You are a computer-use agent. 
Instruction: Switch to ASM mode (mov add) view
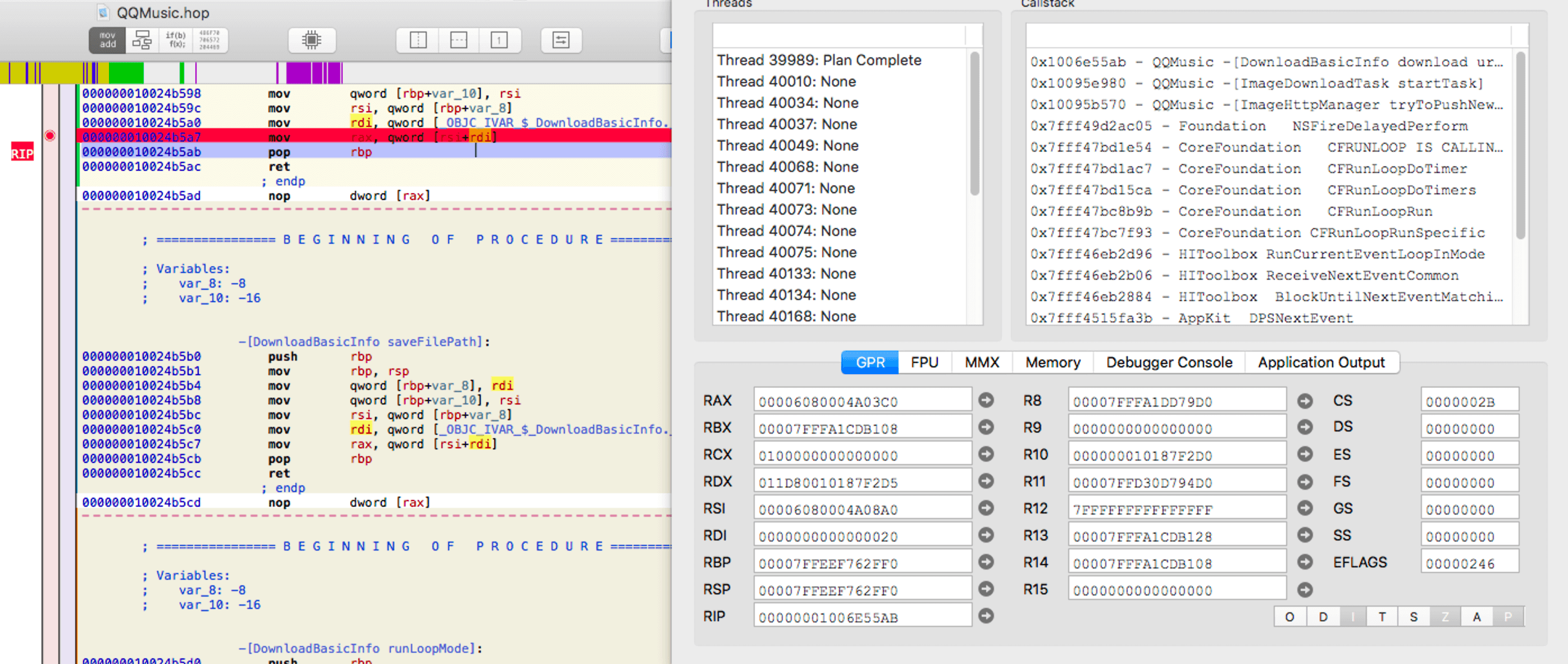(108, 40)
